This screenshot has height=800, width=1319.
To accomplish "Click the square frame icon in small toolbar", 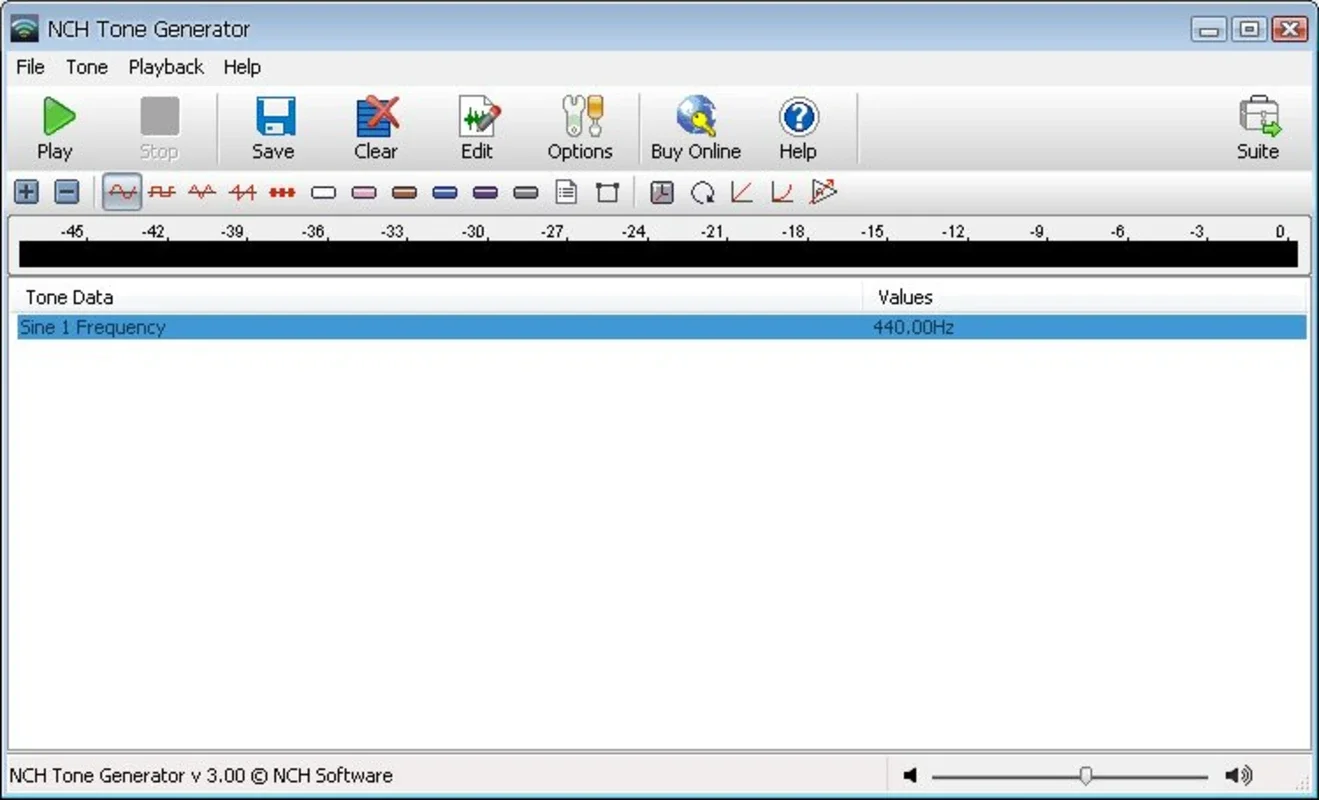I will point(607,192).
